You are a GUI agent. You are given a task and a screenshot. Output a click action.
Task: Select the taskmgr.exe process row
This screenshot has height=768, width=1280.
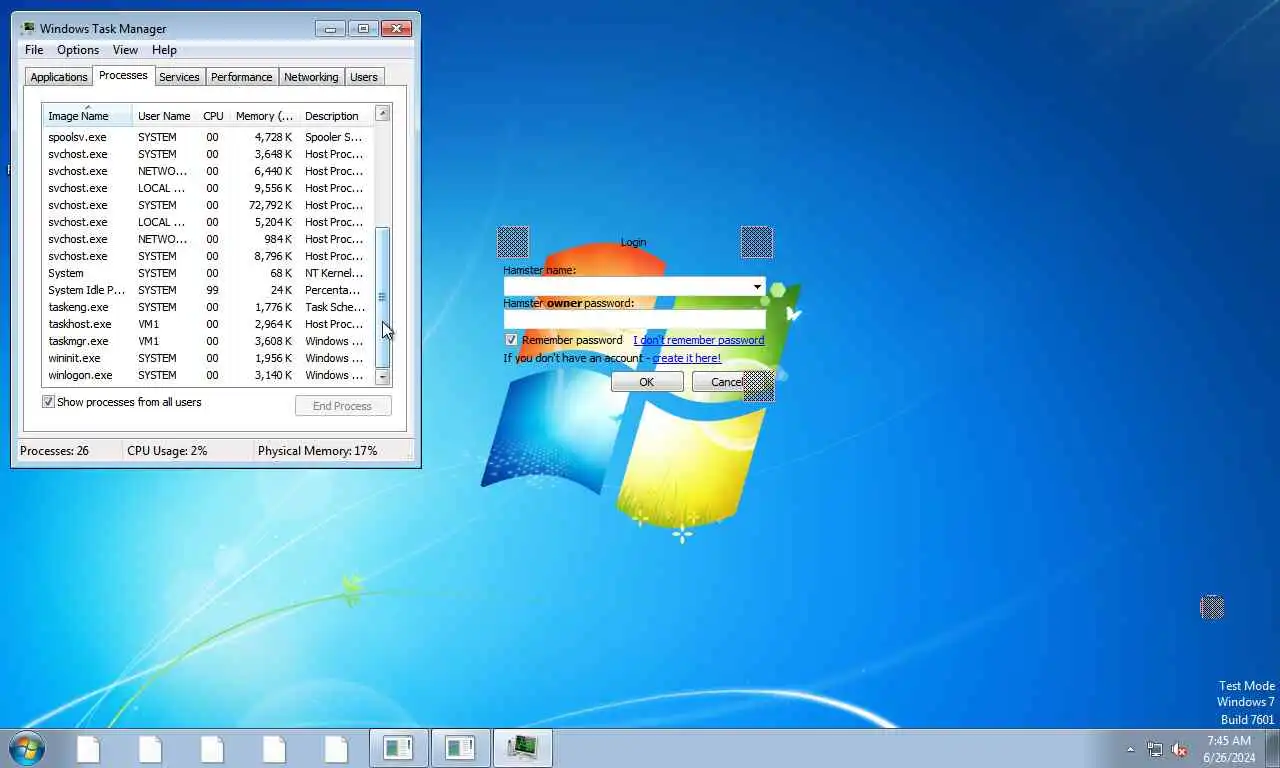click(x=208, y=341)
